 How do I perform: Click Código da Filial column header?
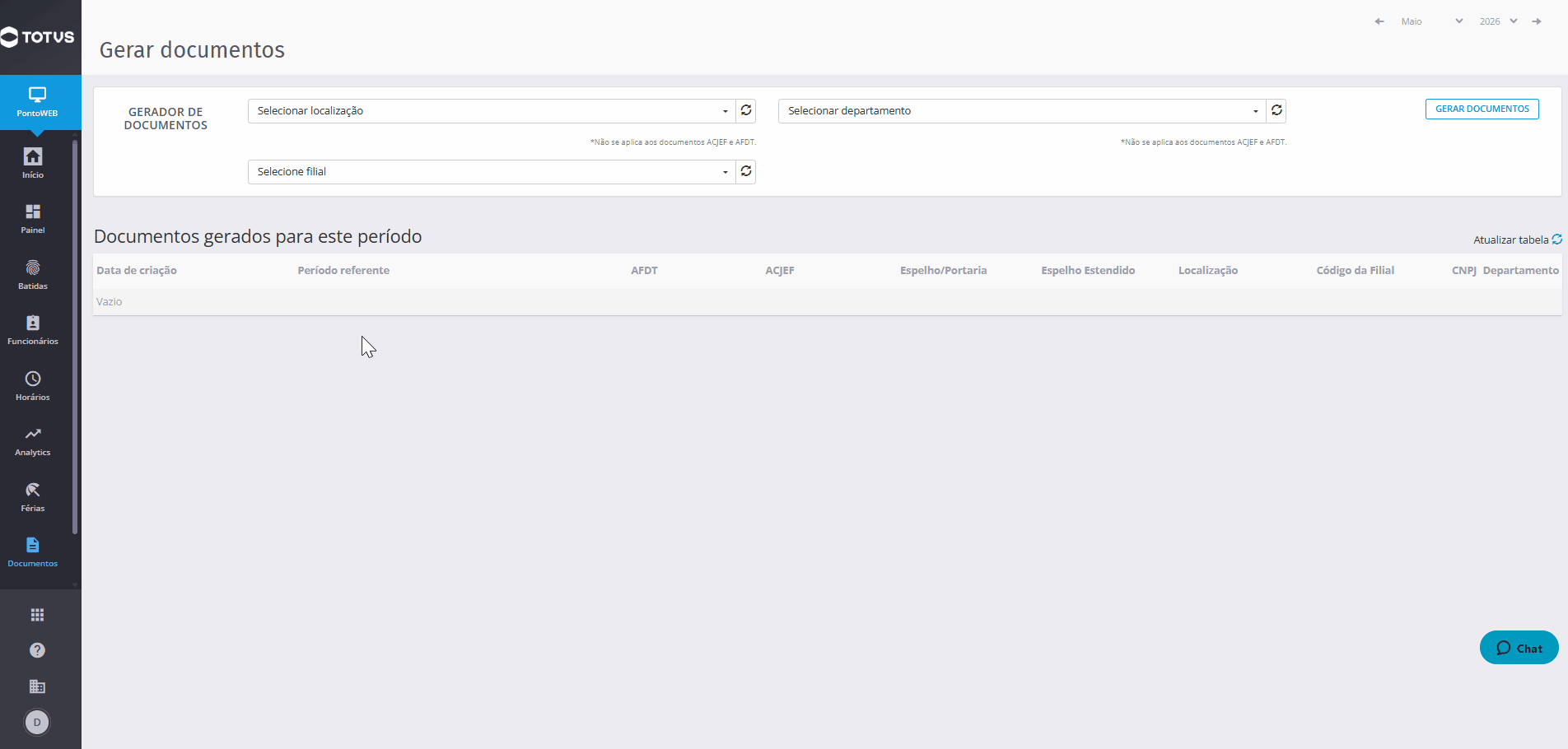pos(1356,270)
